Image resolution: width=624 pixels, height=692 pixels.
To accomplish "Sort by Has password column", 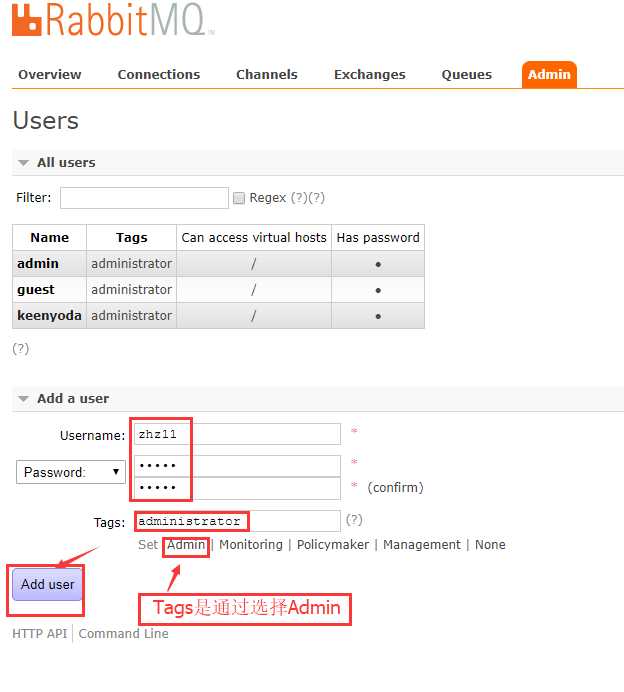I will click(378, 237).
